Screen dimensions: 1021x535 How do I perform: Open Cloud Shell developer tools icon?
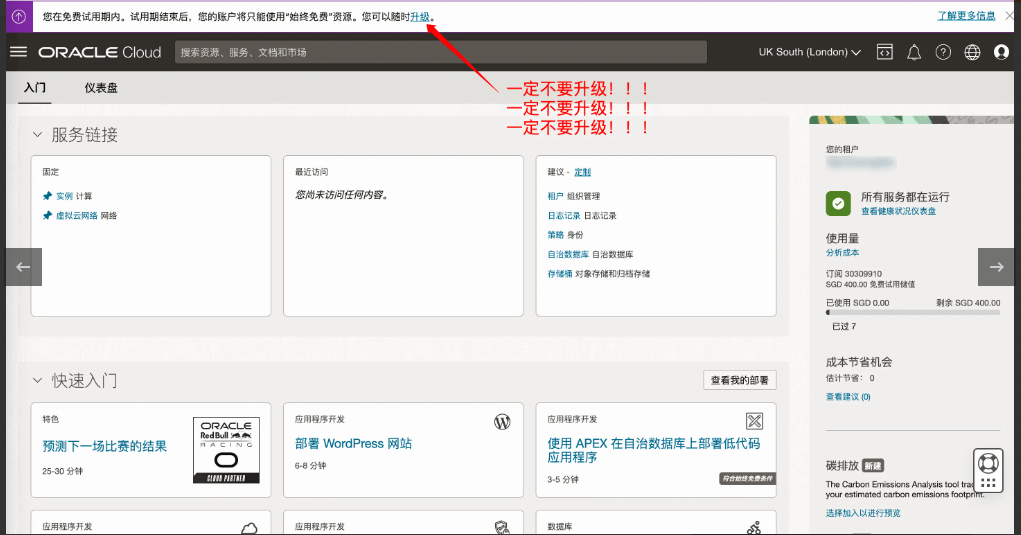click(885, 52)
